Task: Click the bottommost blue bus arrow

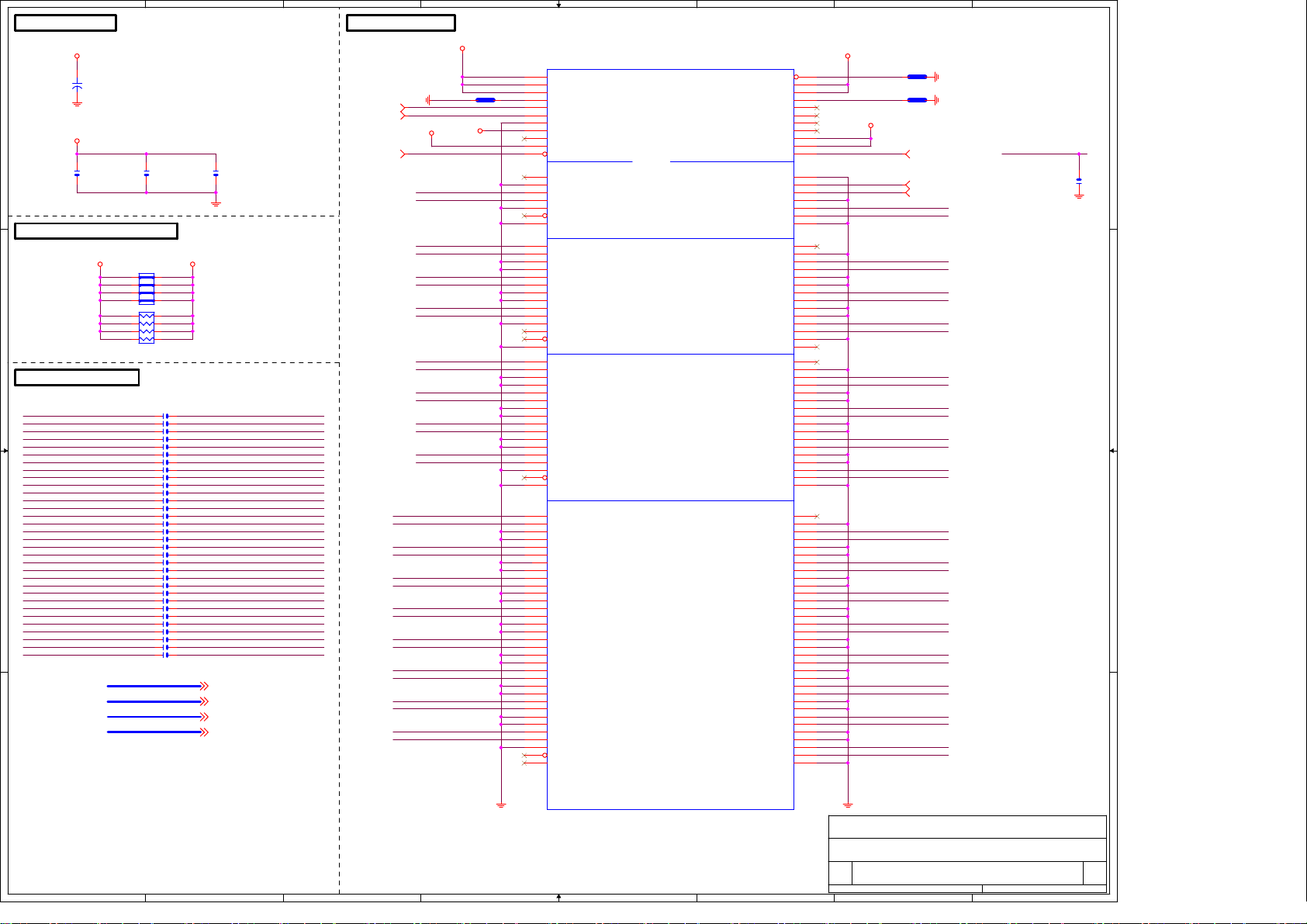Action: pyautogui.click(x=157, y=732)
